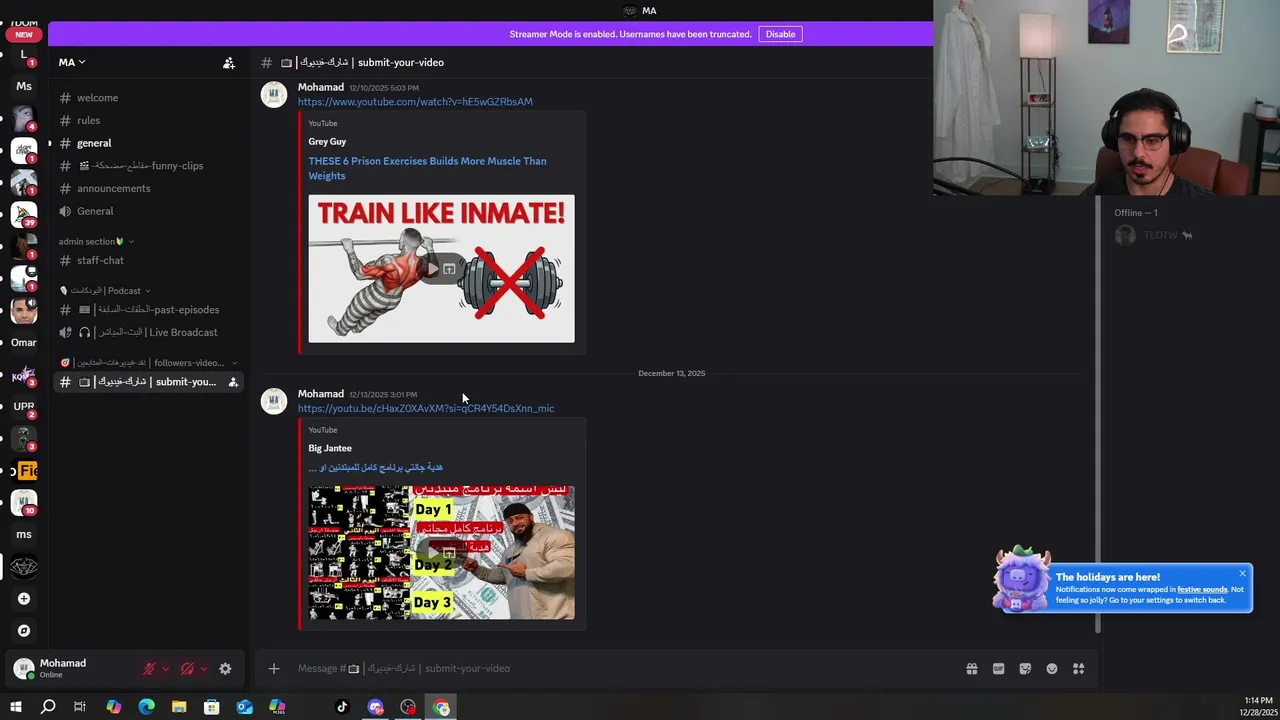The width and height of the screenshot is (1280, 720).
Task: Open taskbar clock showing 1:14 PM
Action: coord(1258,706)
